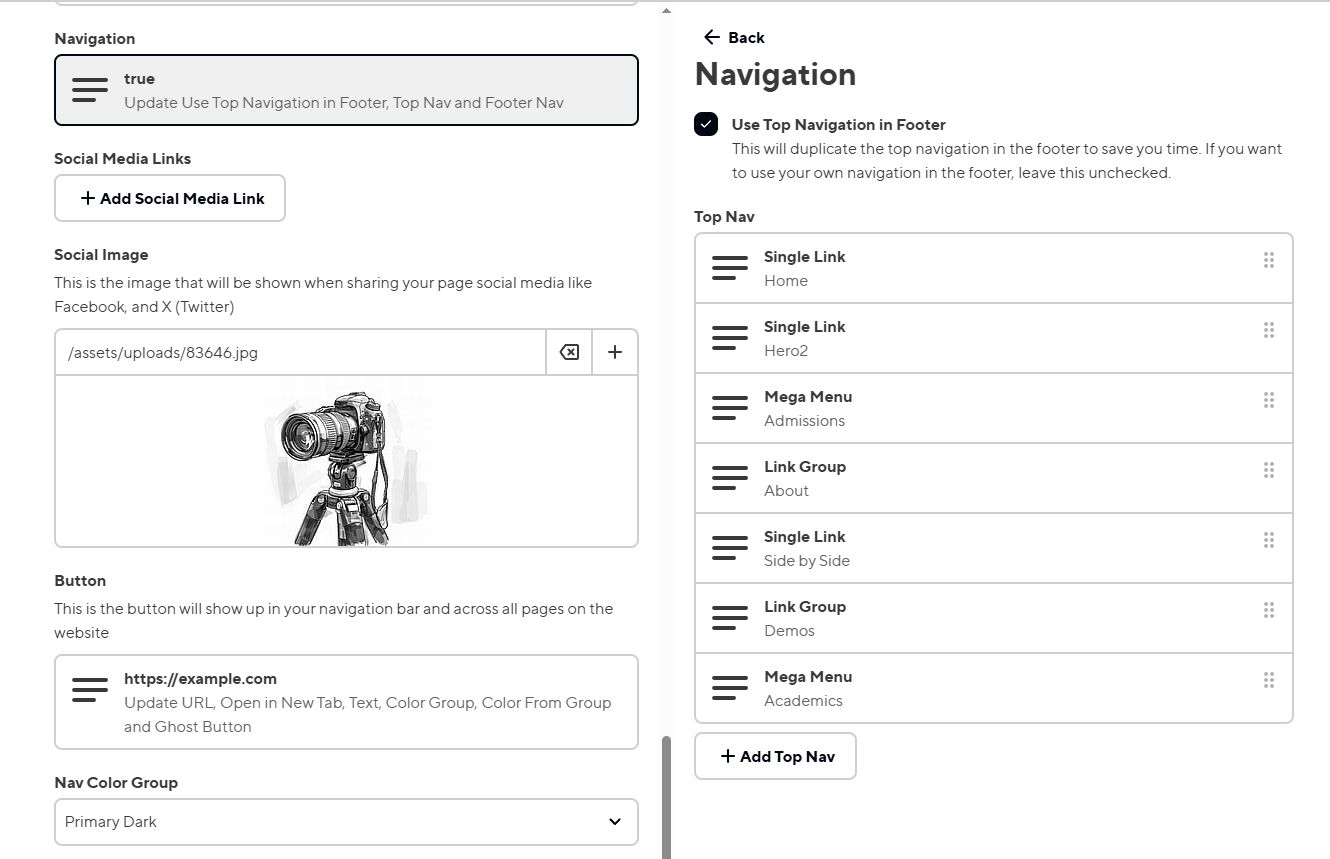Click the lines icon on the Button card
Screen dimensions: 1330x859
(x=90, y=690)
